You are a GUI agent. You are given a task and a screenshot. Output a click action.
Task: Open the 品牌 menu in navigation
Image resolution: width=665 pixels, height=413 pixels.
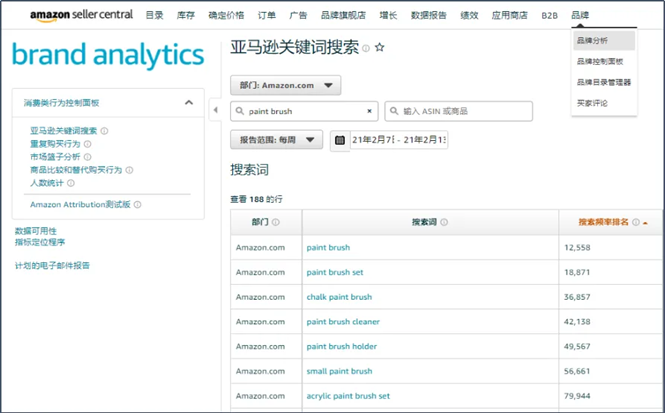click(580, 15)
